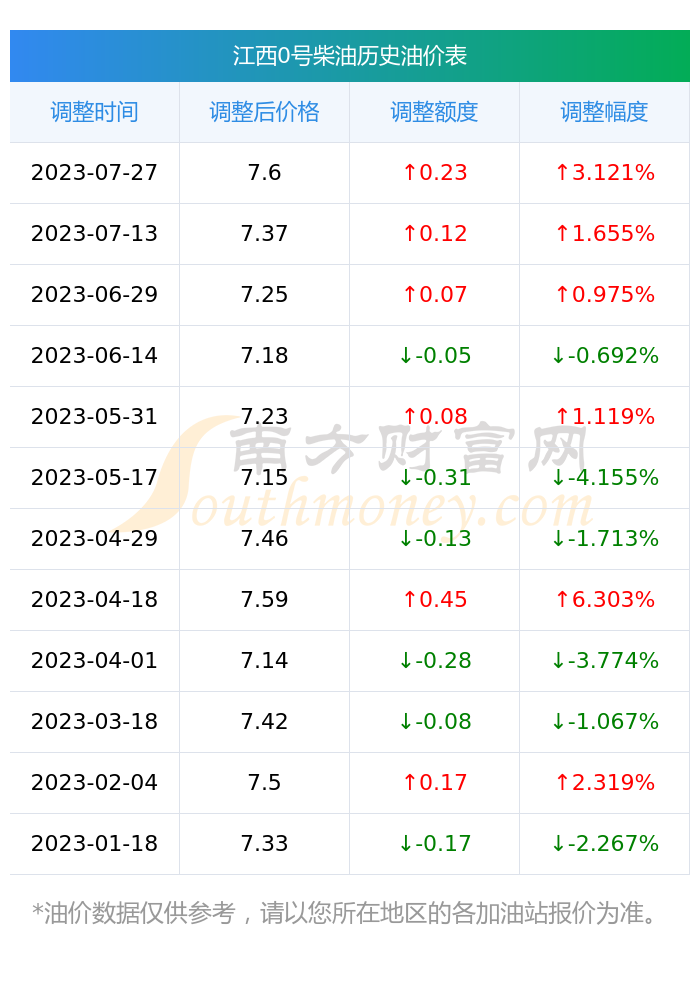Viewport: 700px width, 1000px height.
Task: Click the green ↓-0.692% percentage
Action: pos(604,356)
